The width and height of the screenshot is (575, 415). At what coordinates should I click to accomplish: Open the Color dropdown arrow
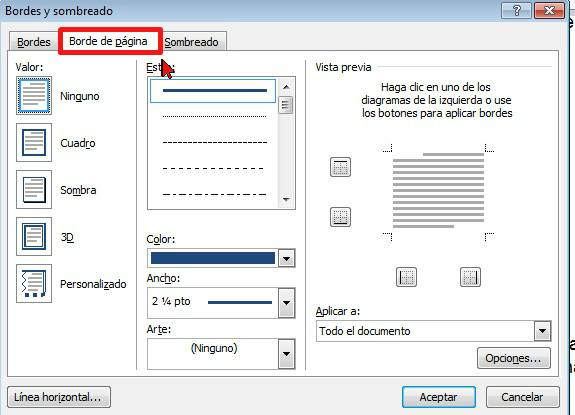click(286, 258)
